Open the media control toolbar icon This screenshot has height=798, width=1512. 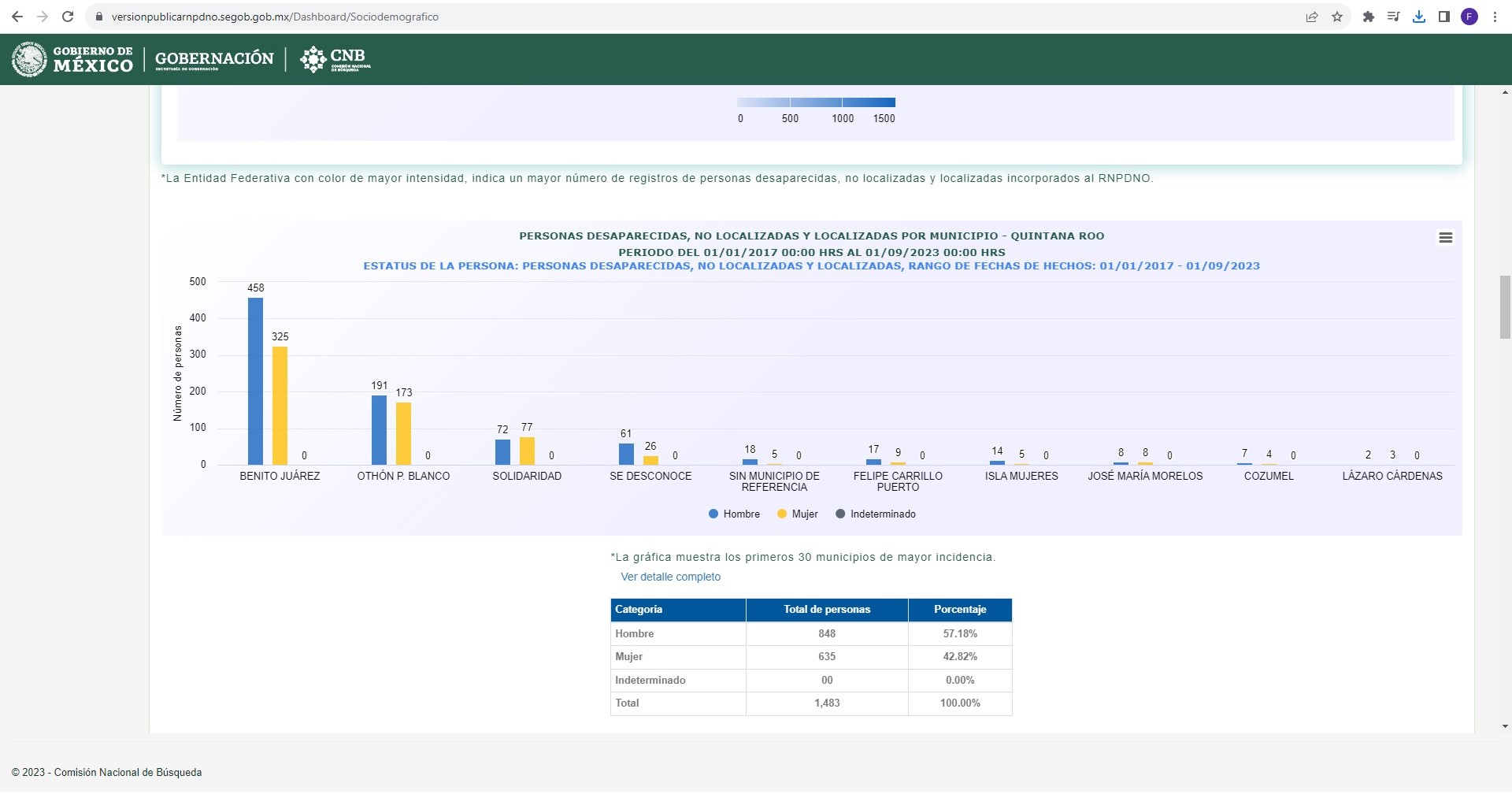coord(1393,17)
